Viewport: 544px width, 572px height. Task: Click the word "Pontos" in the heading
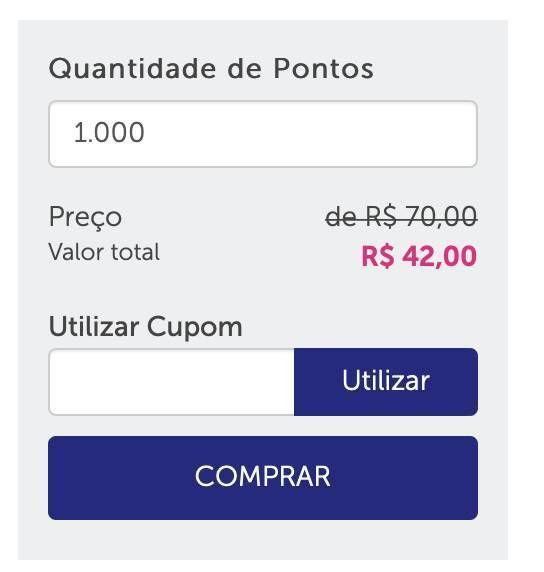(324, 68)
